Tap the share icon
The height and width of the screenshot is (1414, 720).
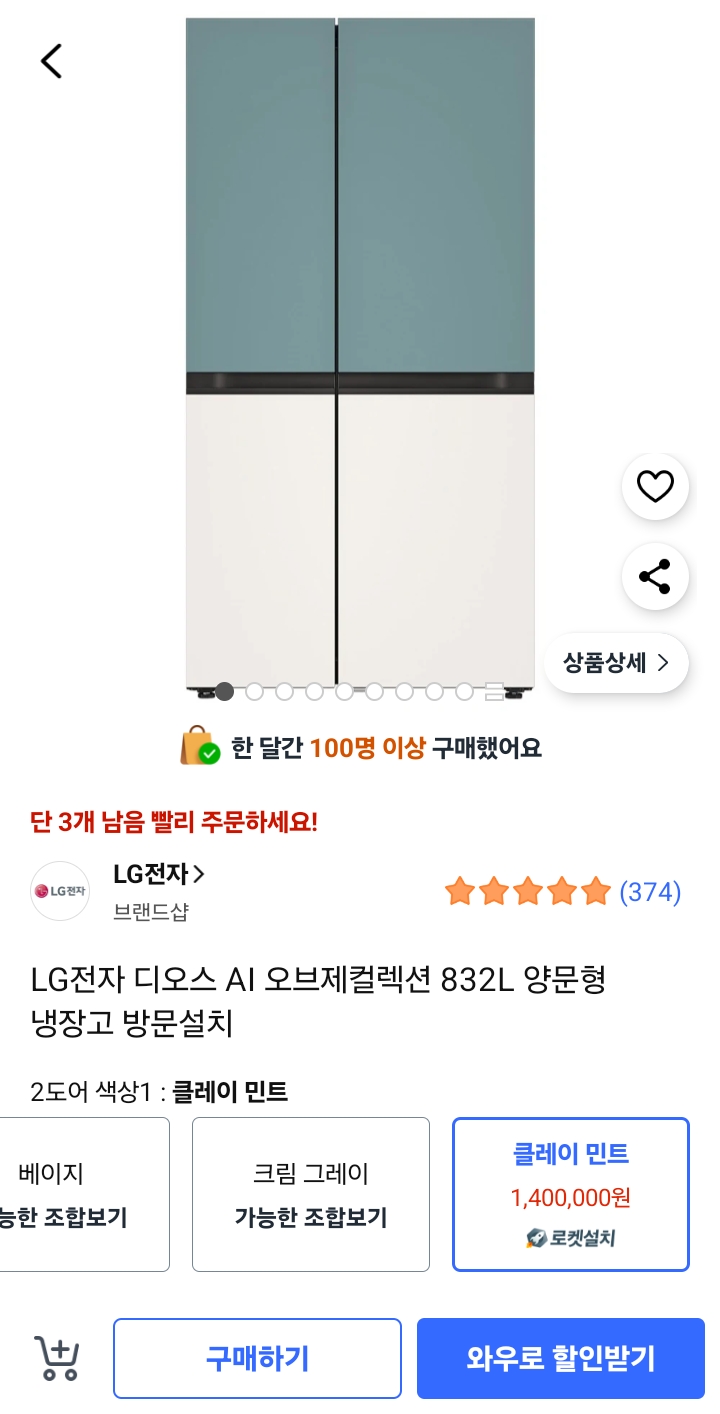pyautogui.click(x=655, y=577)
